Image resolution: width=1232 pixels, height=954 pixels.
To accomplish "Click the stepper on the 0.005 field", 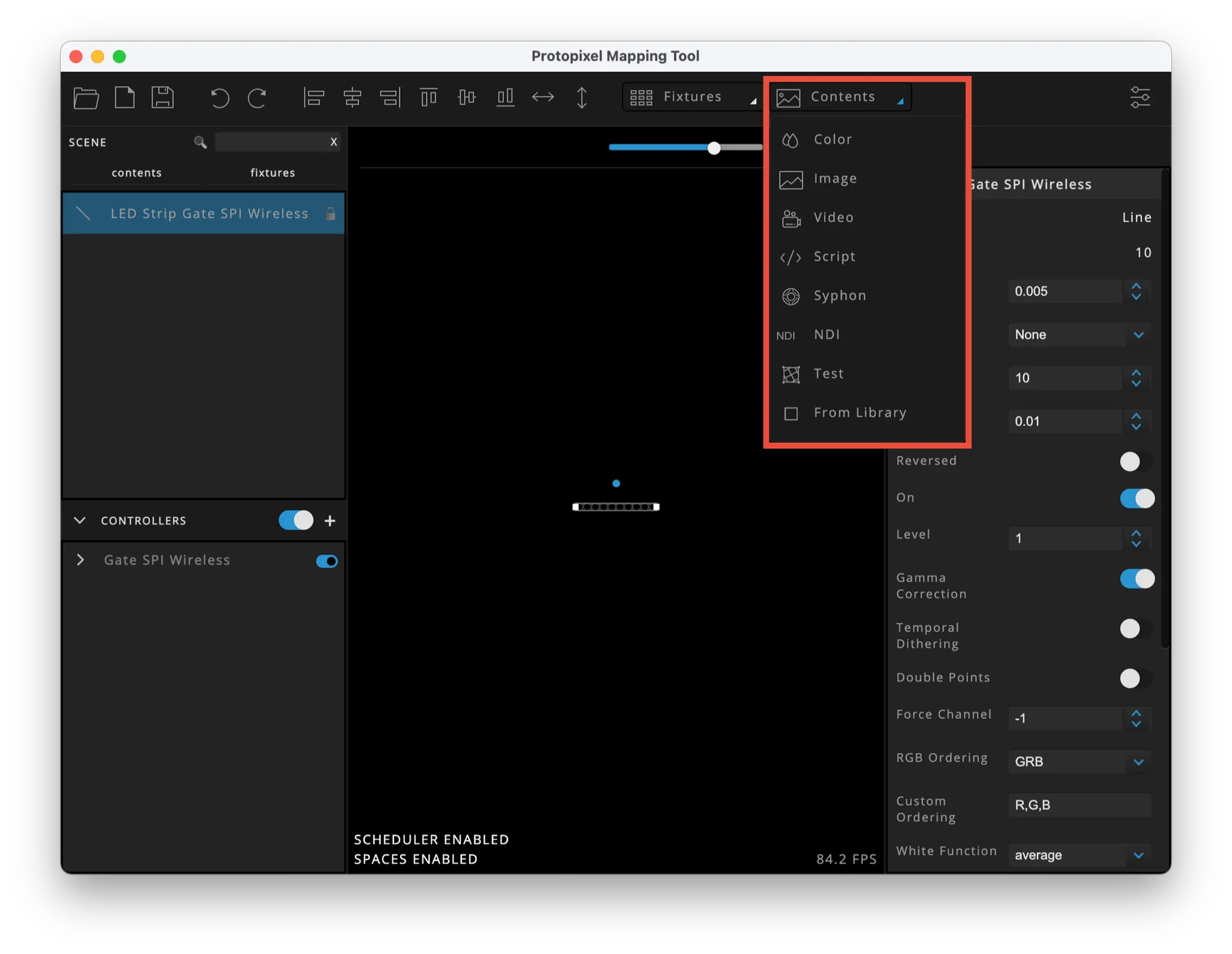I will pyautogui.click(x=1136, y=292).
